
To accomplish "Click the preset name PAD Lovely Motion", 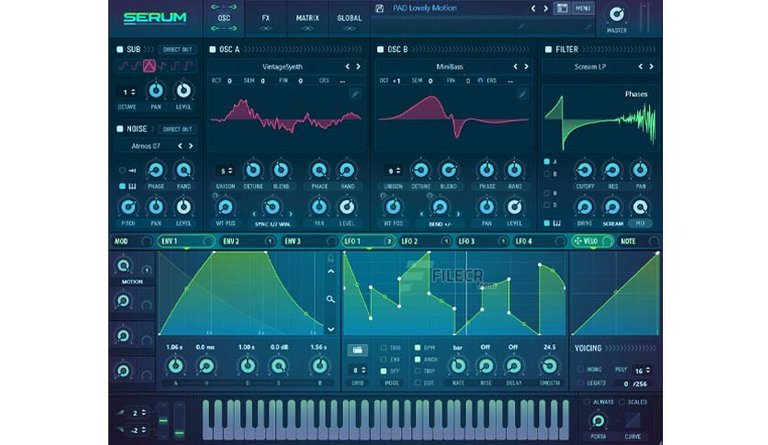I will pos(425,8).
